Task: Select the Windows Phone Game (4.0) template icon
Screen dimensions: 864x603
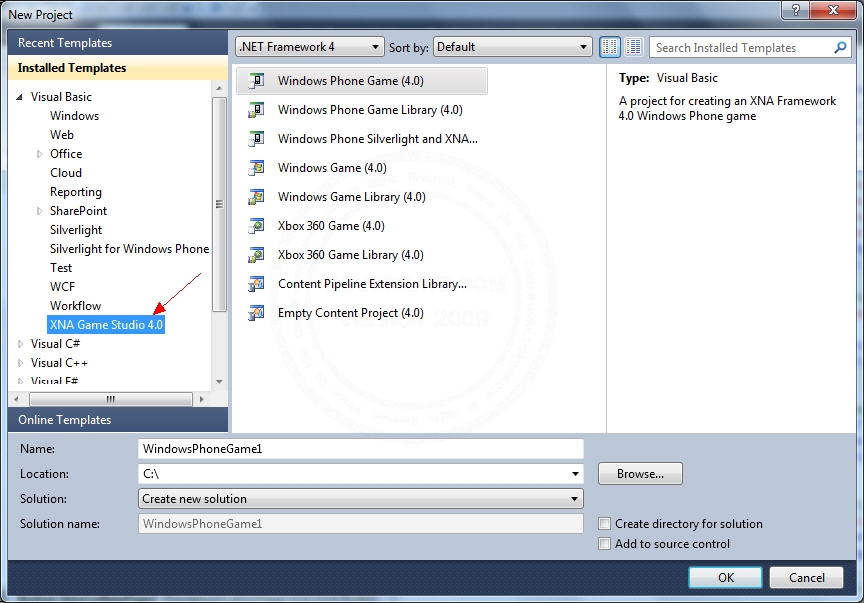Action: coord(256,81)
